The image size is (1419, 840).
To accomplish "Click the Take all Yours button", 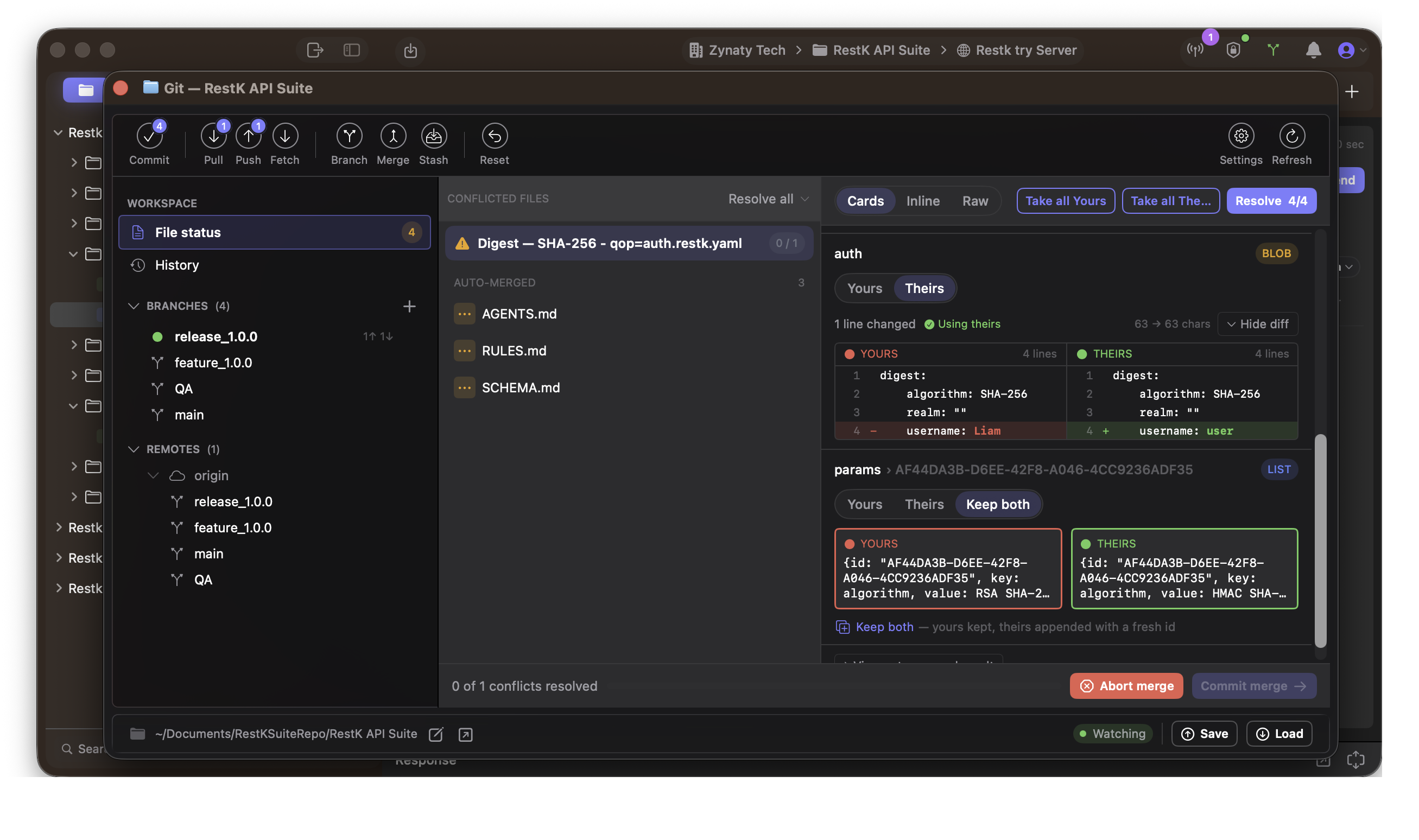I will pyautogui.click(x=1065, y=200).
